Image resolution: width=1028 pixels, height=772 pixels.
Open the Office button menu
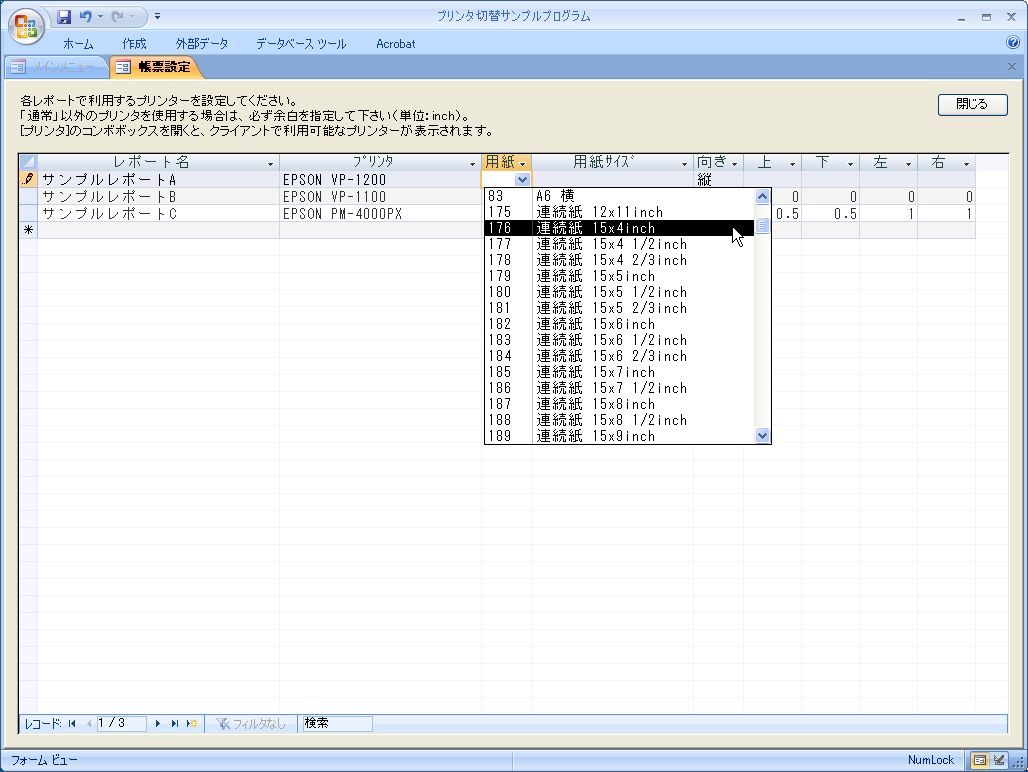pyautogui.click(x=26, y=27)
